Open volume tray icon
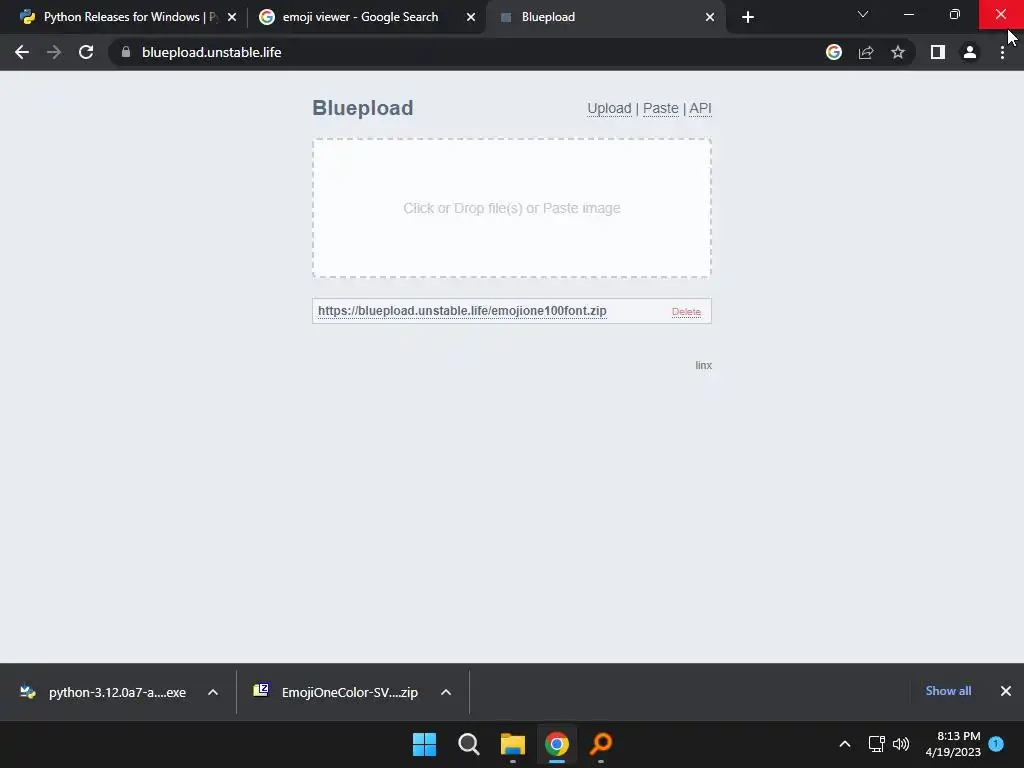1024x768 pixels. 901,744
